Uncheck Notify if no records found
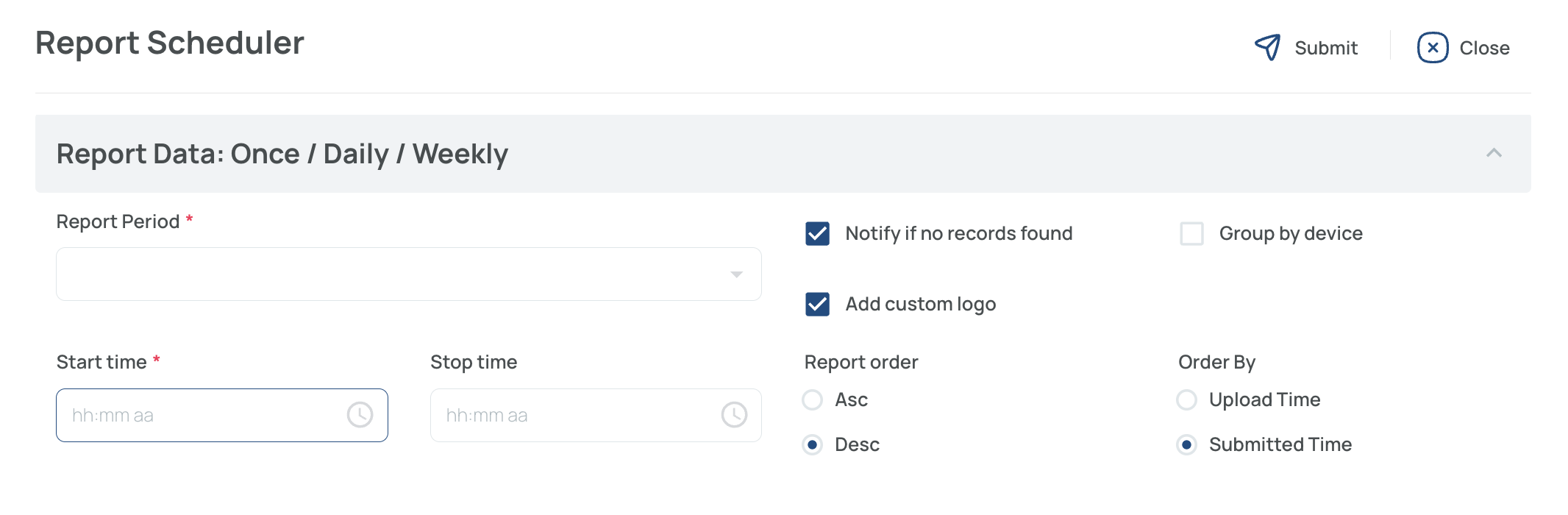The width and height of the screenshot is (1568, 515). click(817, 234)
